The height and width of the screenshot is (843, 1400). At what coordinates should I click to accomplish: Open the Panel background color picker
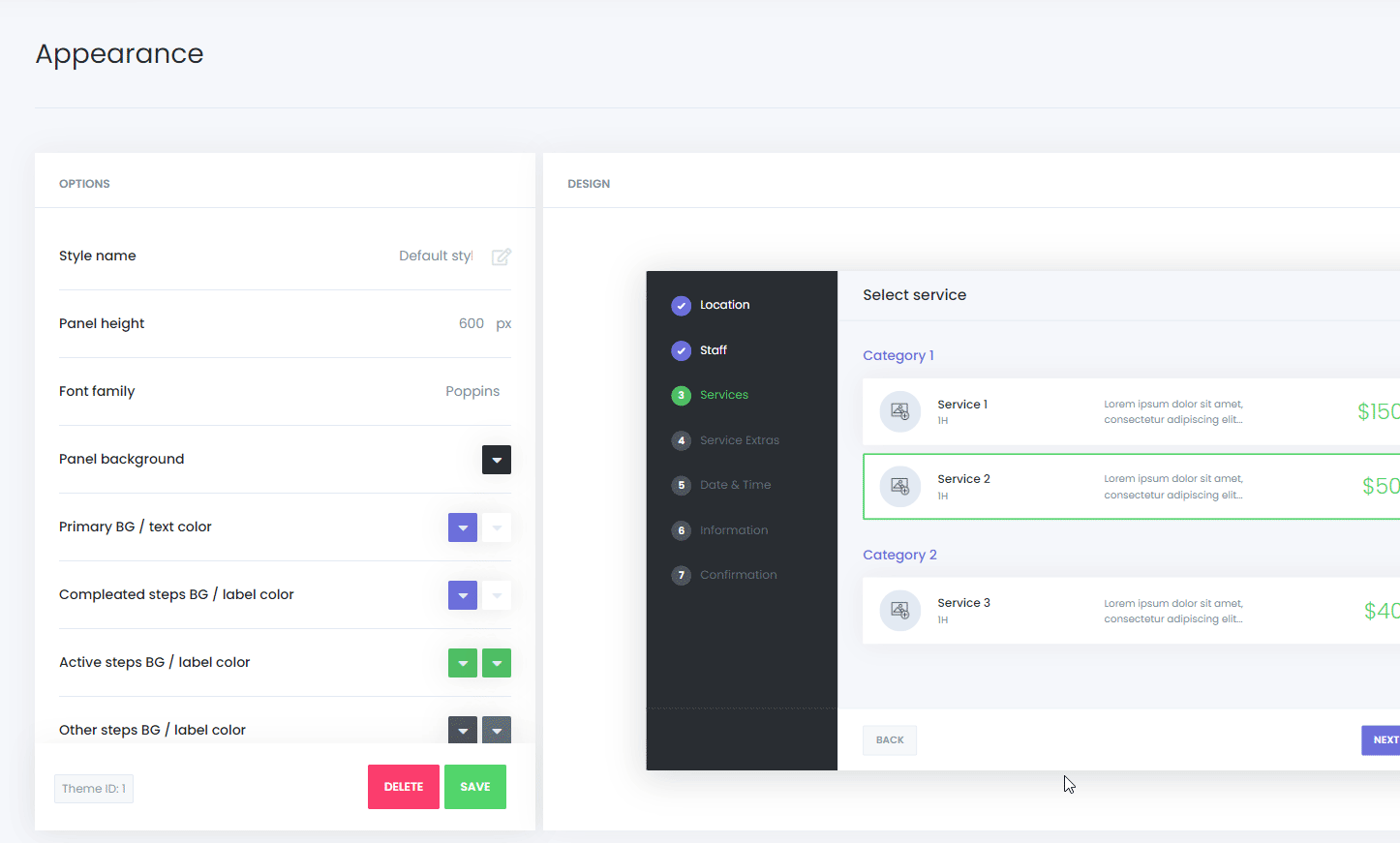497,460
